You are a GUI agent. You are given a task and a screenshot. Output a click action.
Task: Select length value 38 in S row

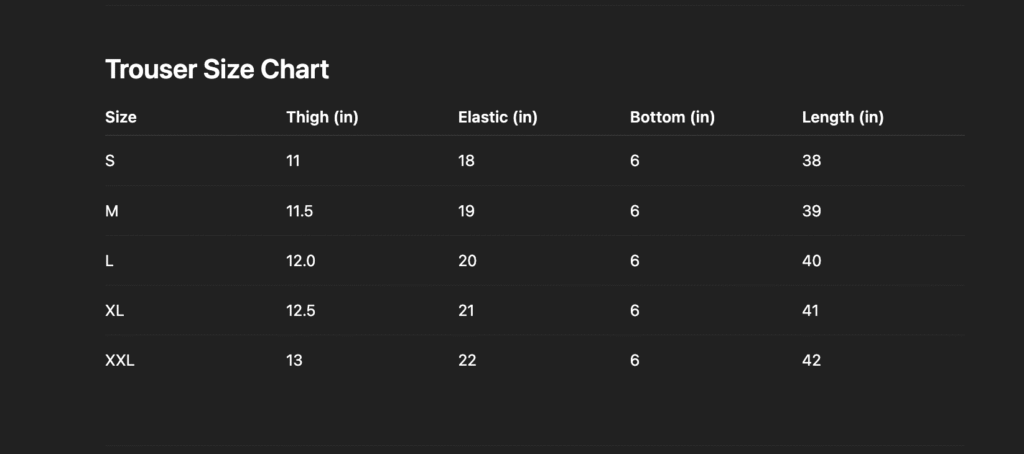[811, 160]
